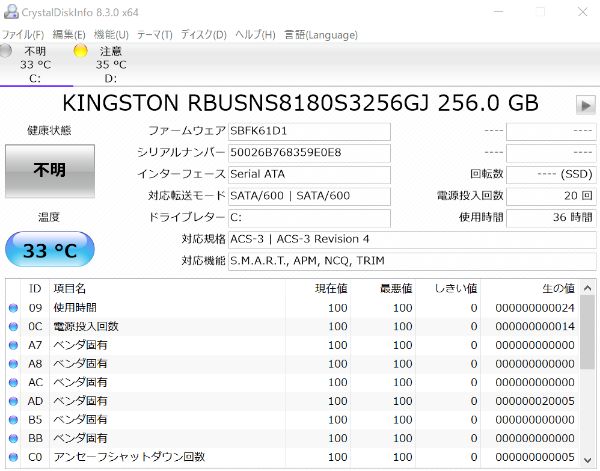Open the 編集(E) menu
The height and width of the screenshot is (471, 600).
click(69, 35)
